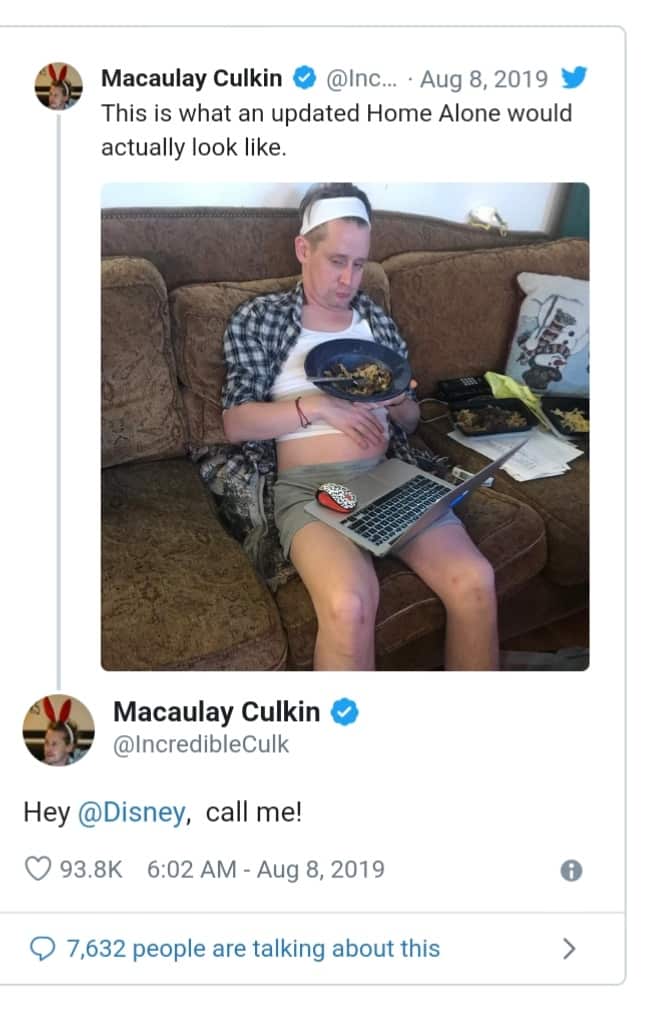The width and height of the screenshot is (663, 1020).
Task: Open the couch photo attached to the tweet
Action: 345,426
